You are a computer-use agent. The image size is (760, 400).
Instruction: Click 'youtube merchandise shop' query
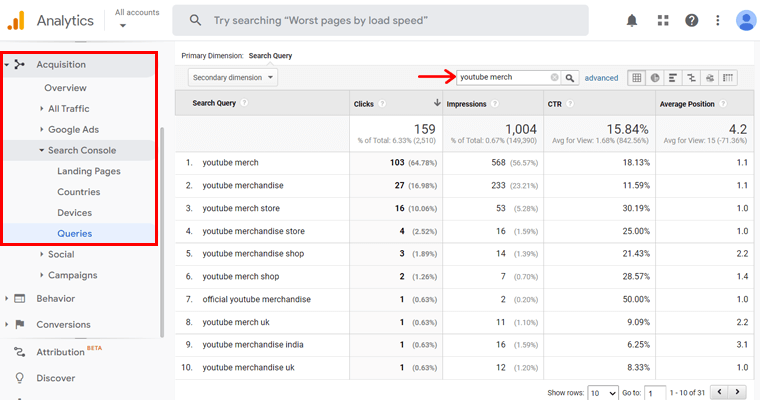point(253,254)
